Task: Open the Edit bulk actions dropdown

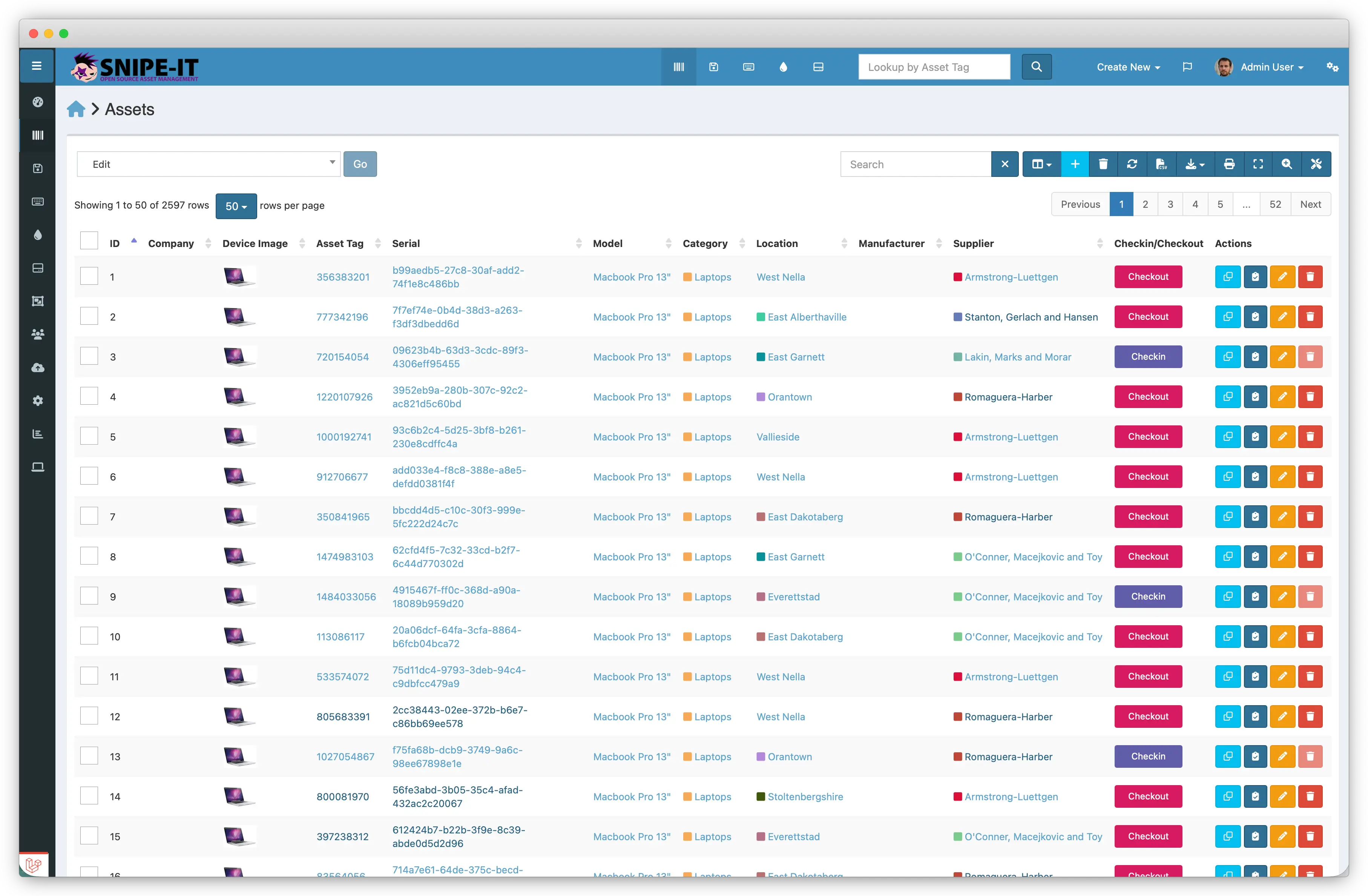Action: coord(209,164)
